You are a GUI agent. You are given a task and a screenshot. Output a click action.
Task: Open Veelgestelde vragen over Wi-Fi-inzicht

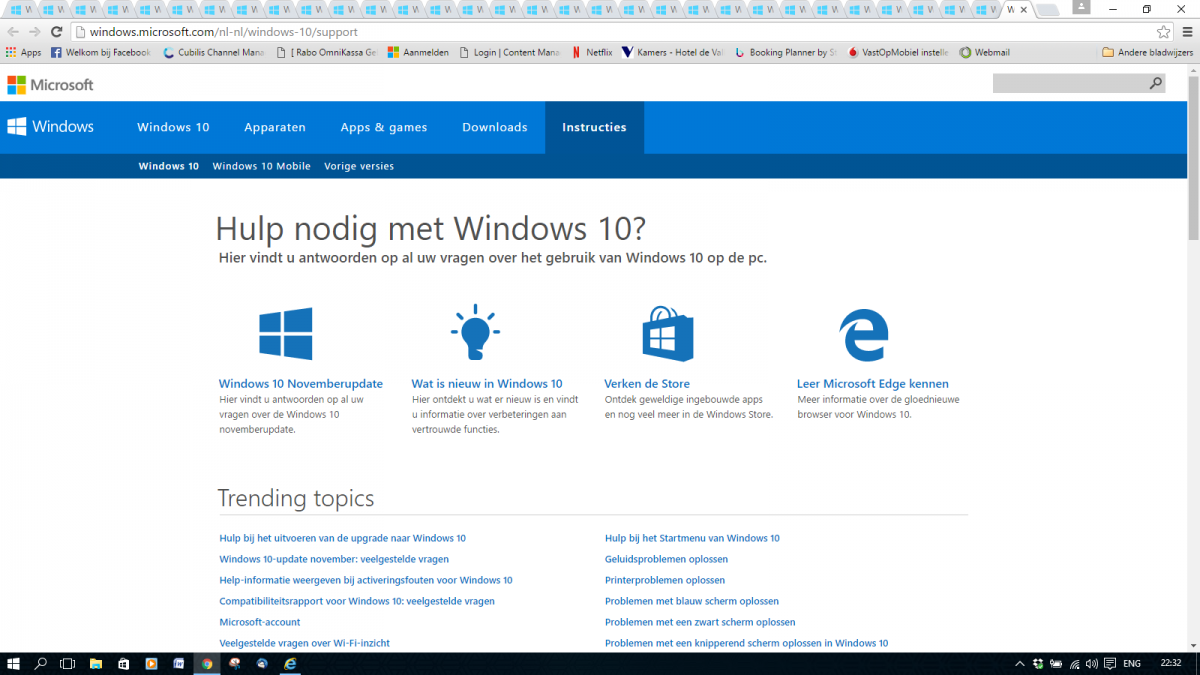pyautogui.click(x=305, y=643)
